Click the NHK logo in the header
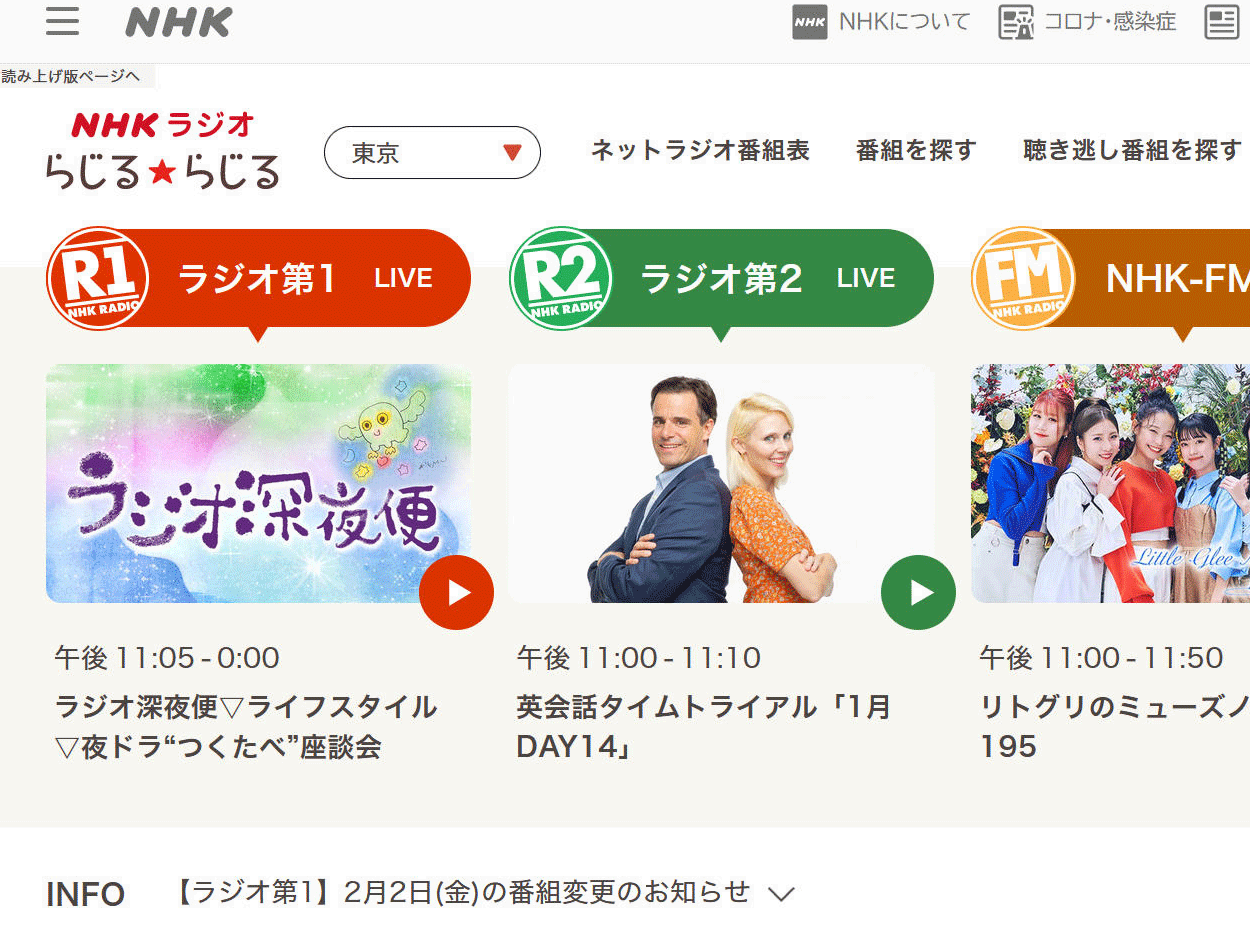This screenshot has width=1250, height=927. tap(179, 22)
